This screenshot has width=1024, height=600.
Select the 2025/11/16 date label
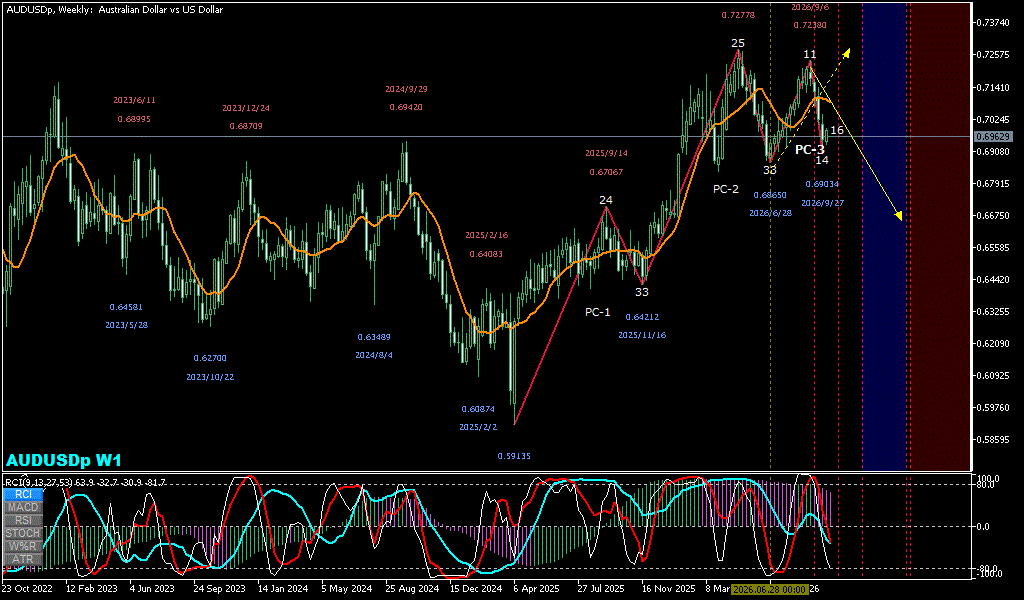tap(642, 335)
